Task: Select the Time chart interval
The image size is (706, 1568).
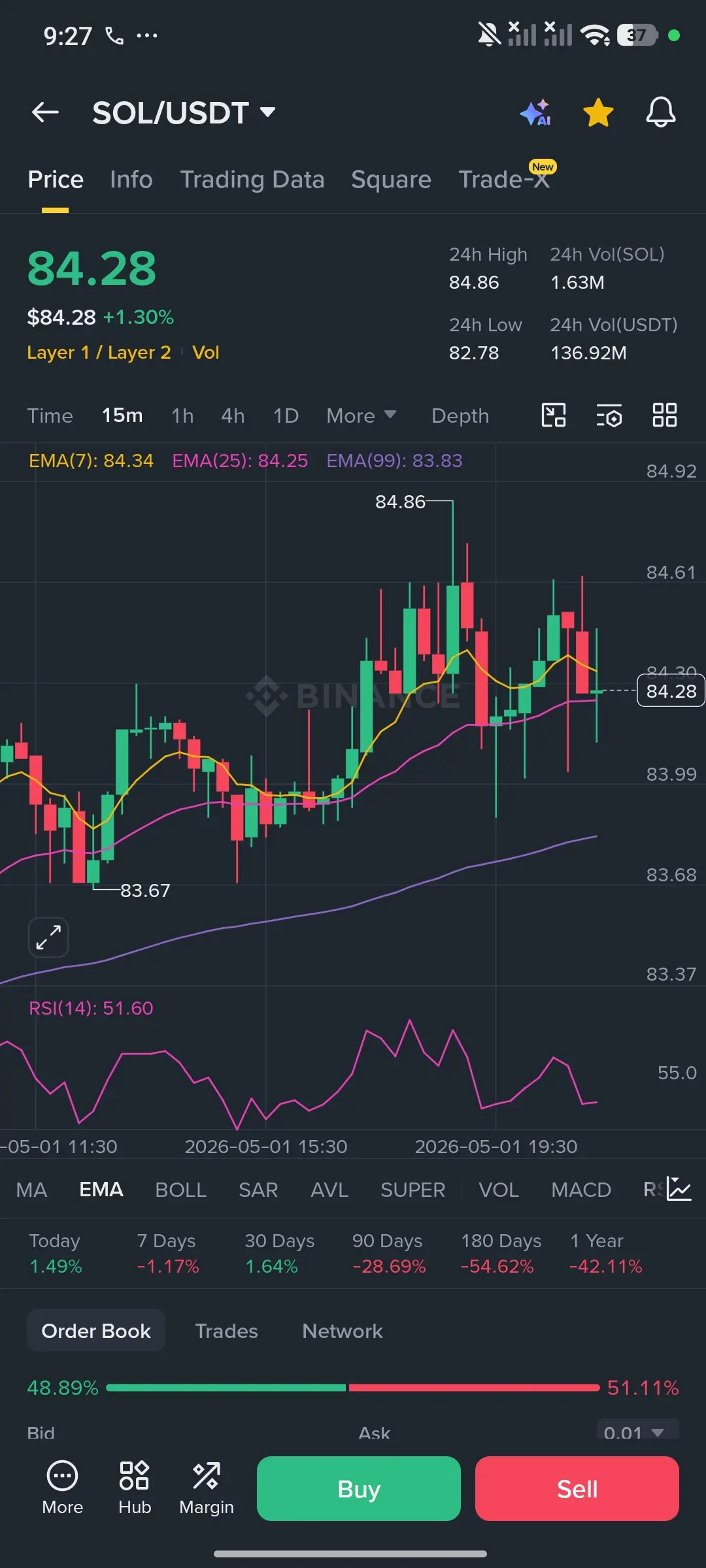Action: click(x=50, y=416)
